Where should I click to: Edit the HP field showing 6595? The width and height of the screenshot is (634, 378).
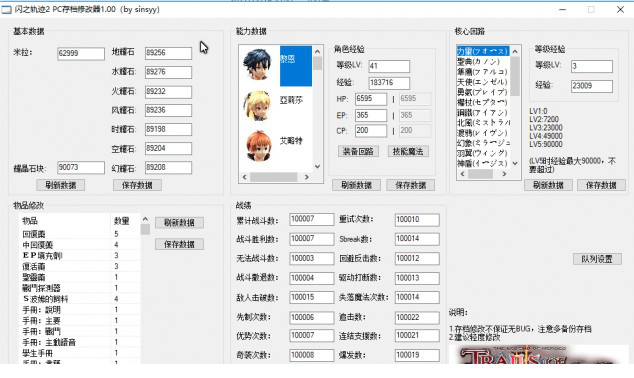click(x=371, y=99)
